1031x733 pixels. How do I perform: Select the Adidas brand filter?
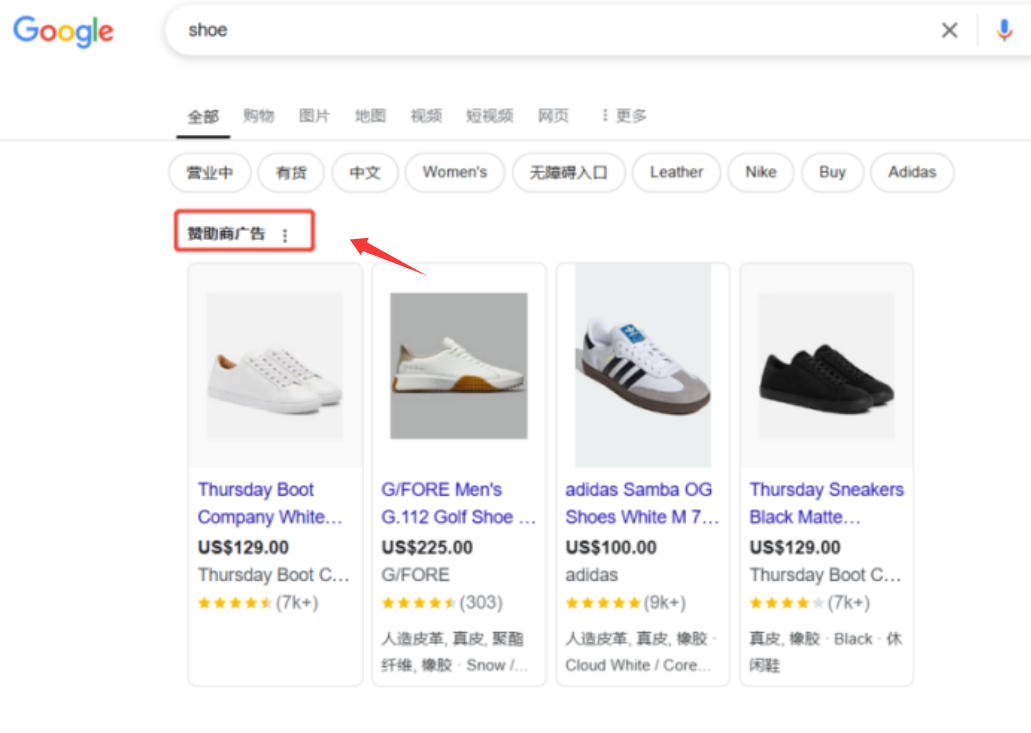pyautogui.click(x=911, y=172)
